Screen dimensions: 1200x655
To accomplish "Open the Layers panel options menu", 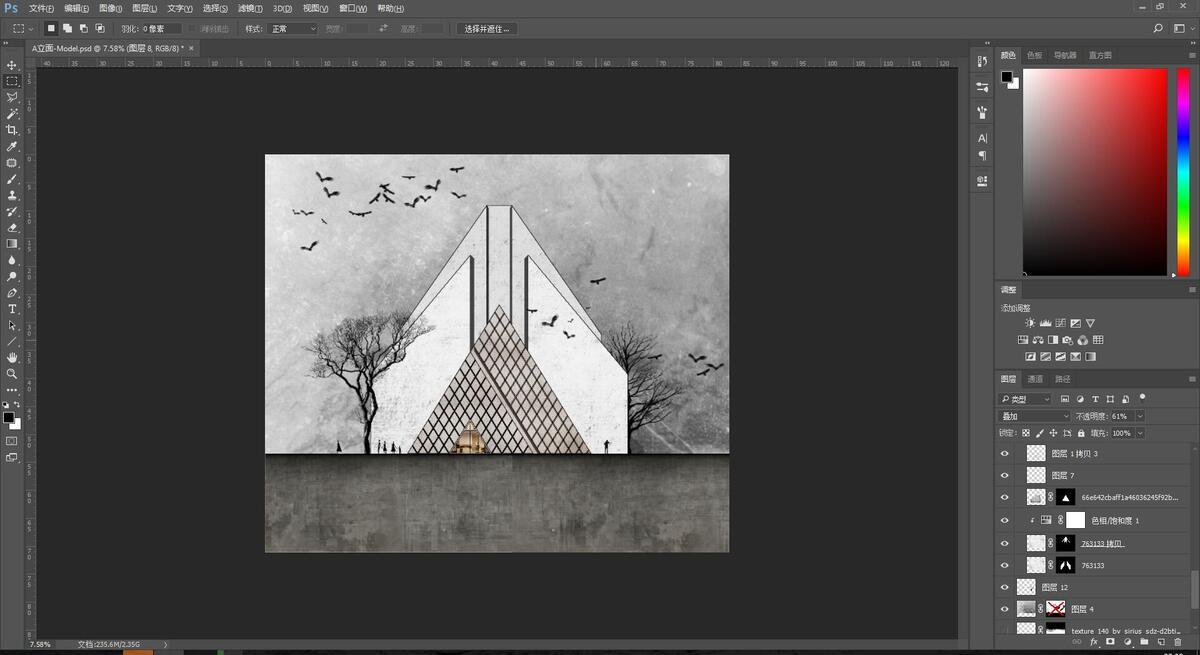I will pos(1191,379).
